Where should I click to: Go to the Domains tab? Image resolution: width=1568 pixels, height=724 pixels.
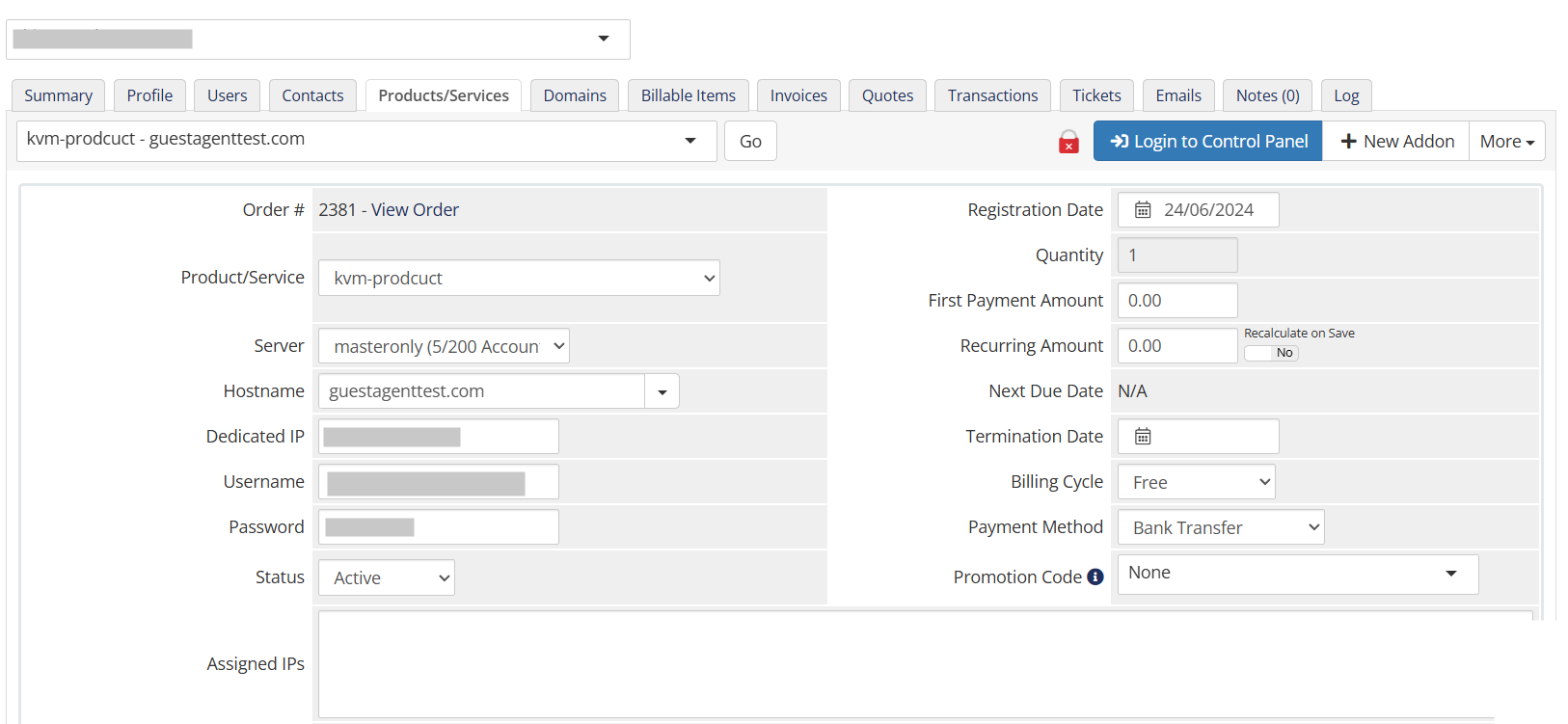[x=575, y=95]
